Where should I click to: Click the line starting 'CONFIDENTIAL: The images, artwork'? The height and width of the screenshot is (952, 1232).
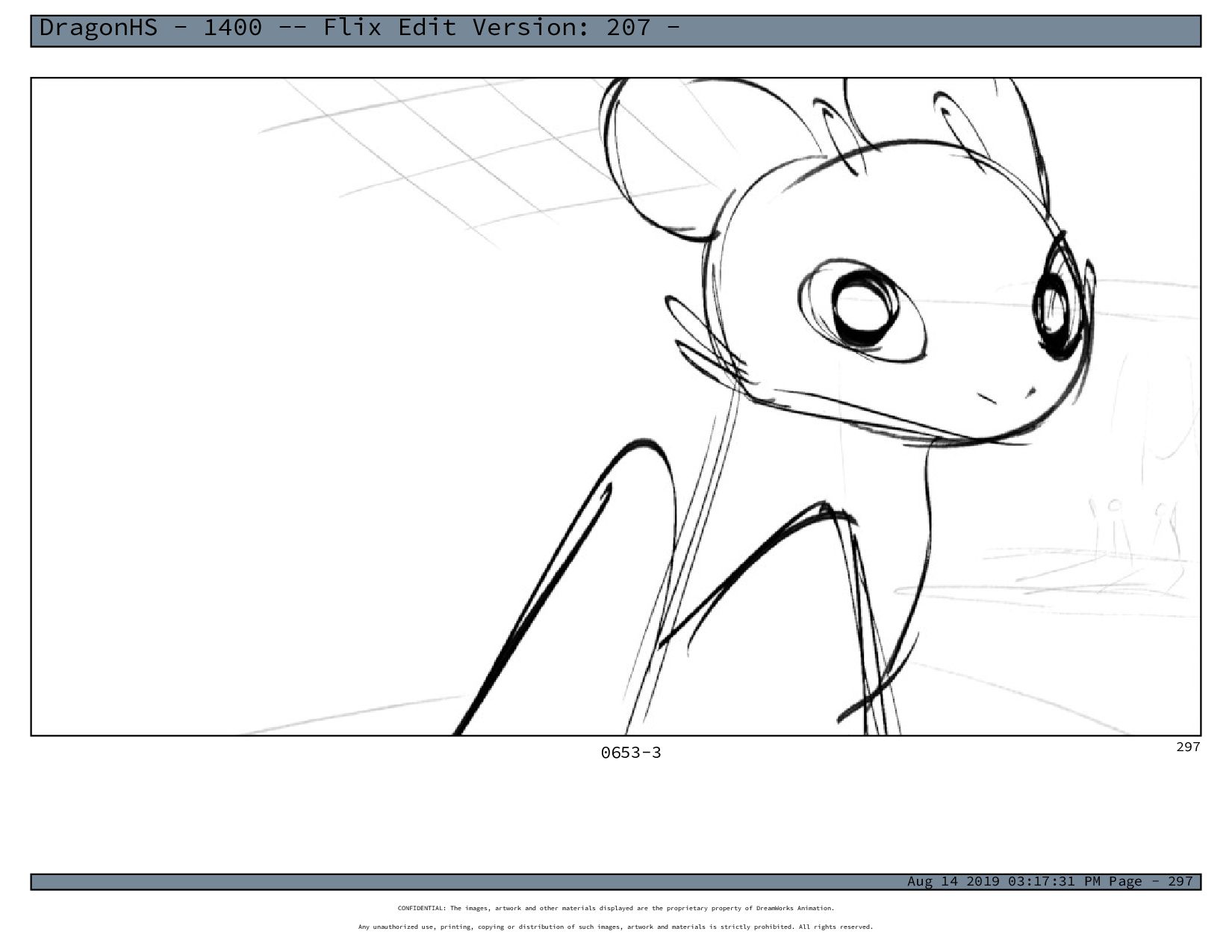[616, 908]
